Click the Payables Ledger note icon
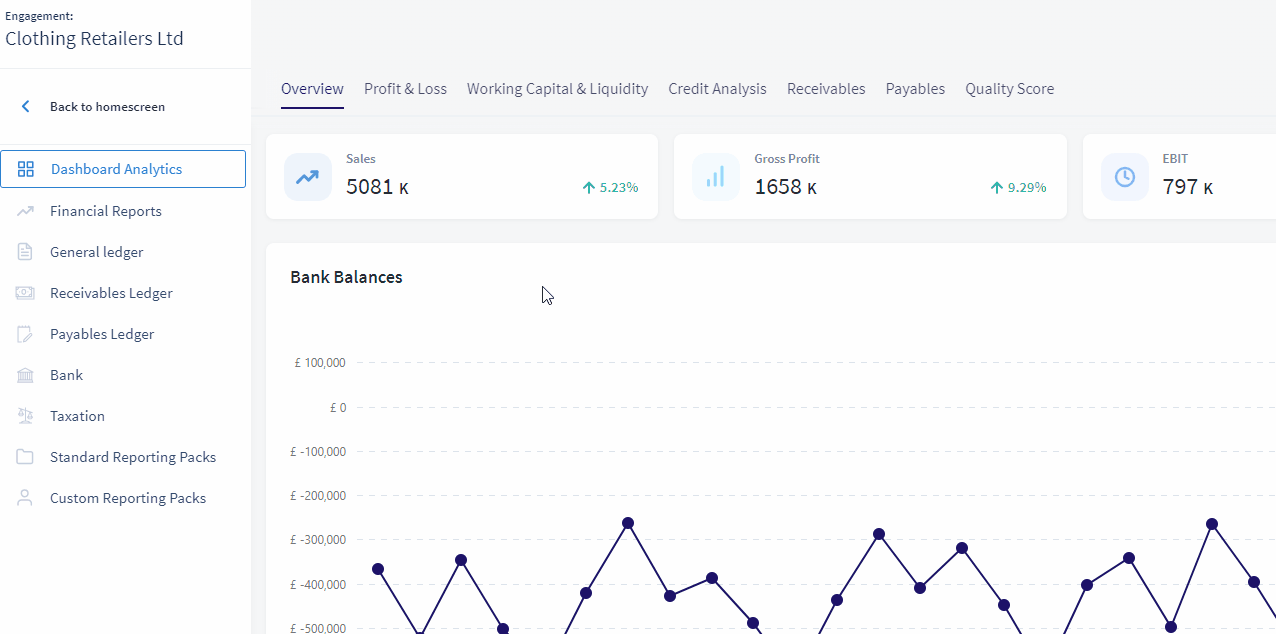The image size is (1276, 634). 26,334
